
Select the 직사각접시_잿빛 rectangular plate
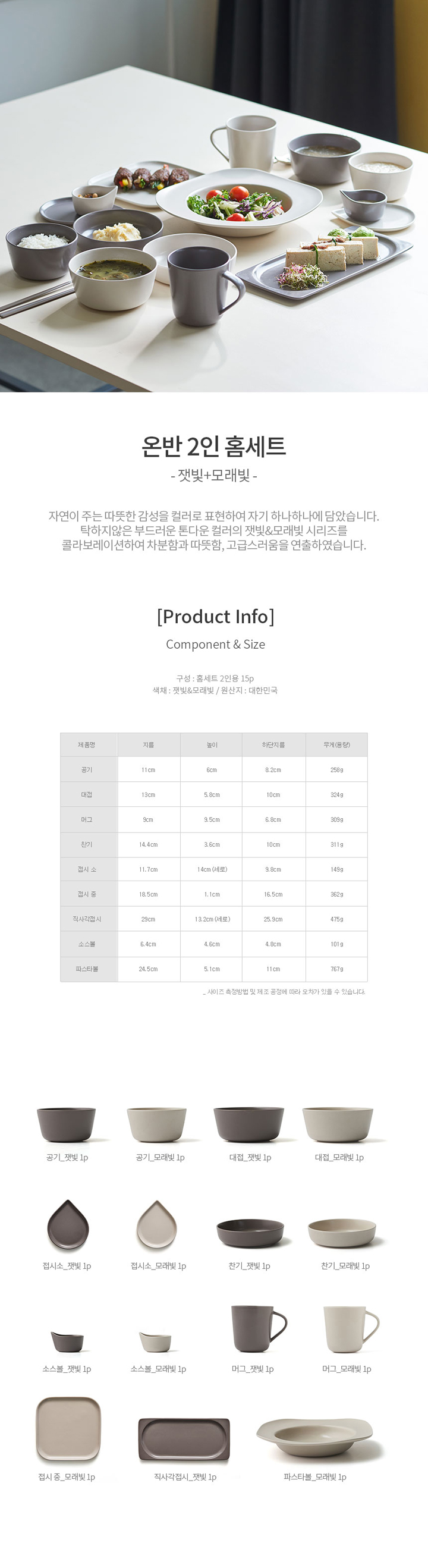coord(184,1440)
